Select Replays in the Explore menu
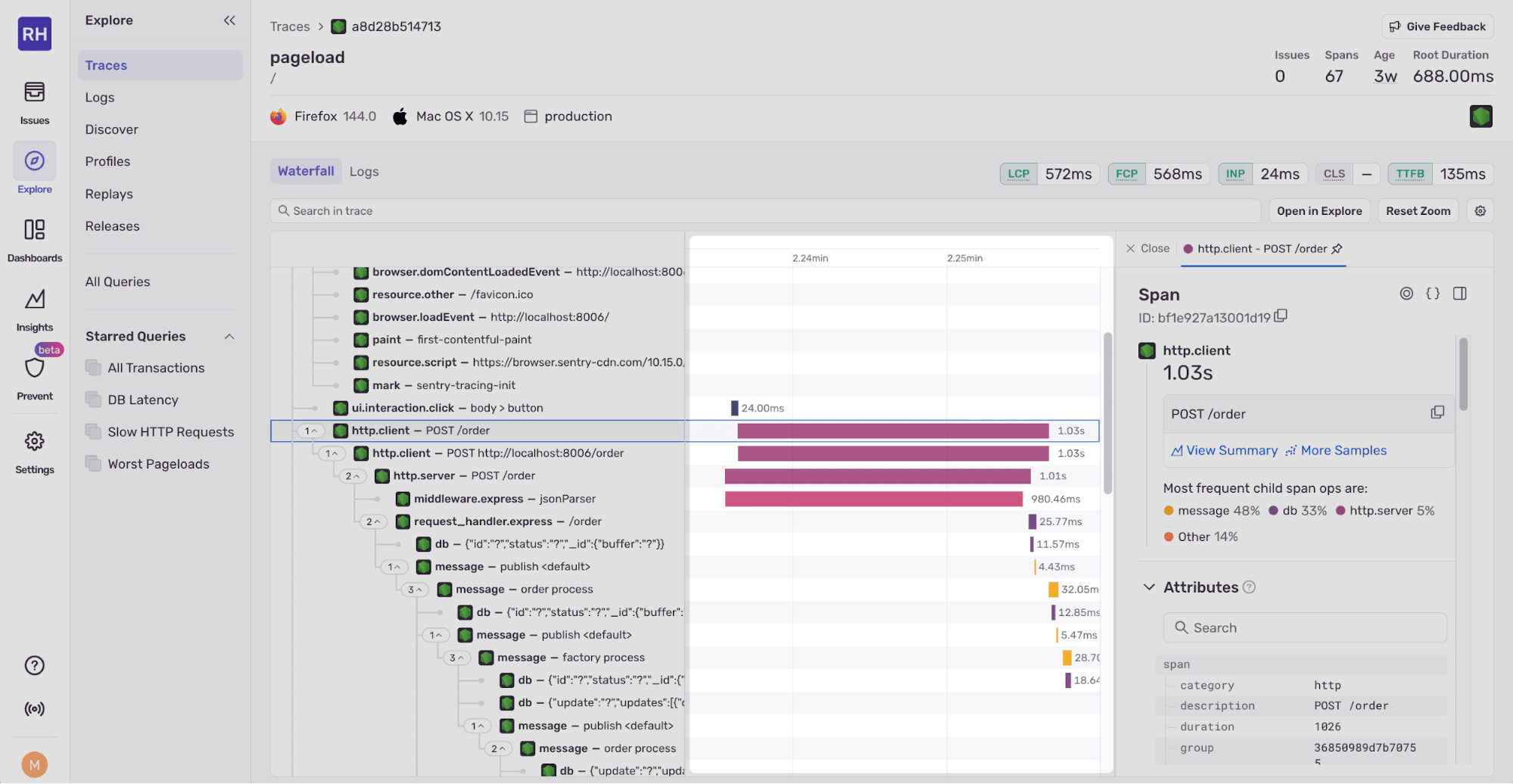Screen dimensions: 1513x784 pos(109,194)
